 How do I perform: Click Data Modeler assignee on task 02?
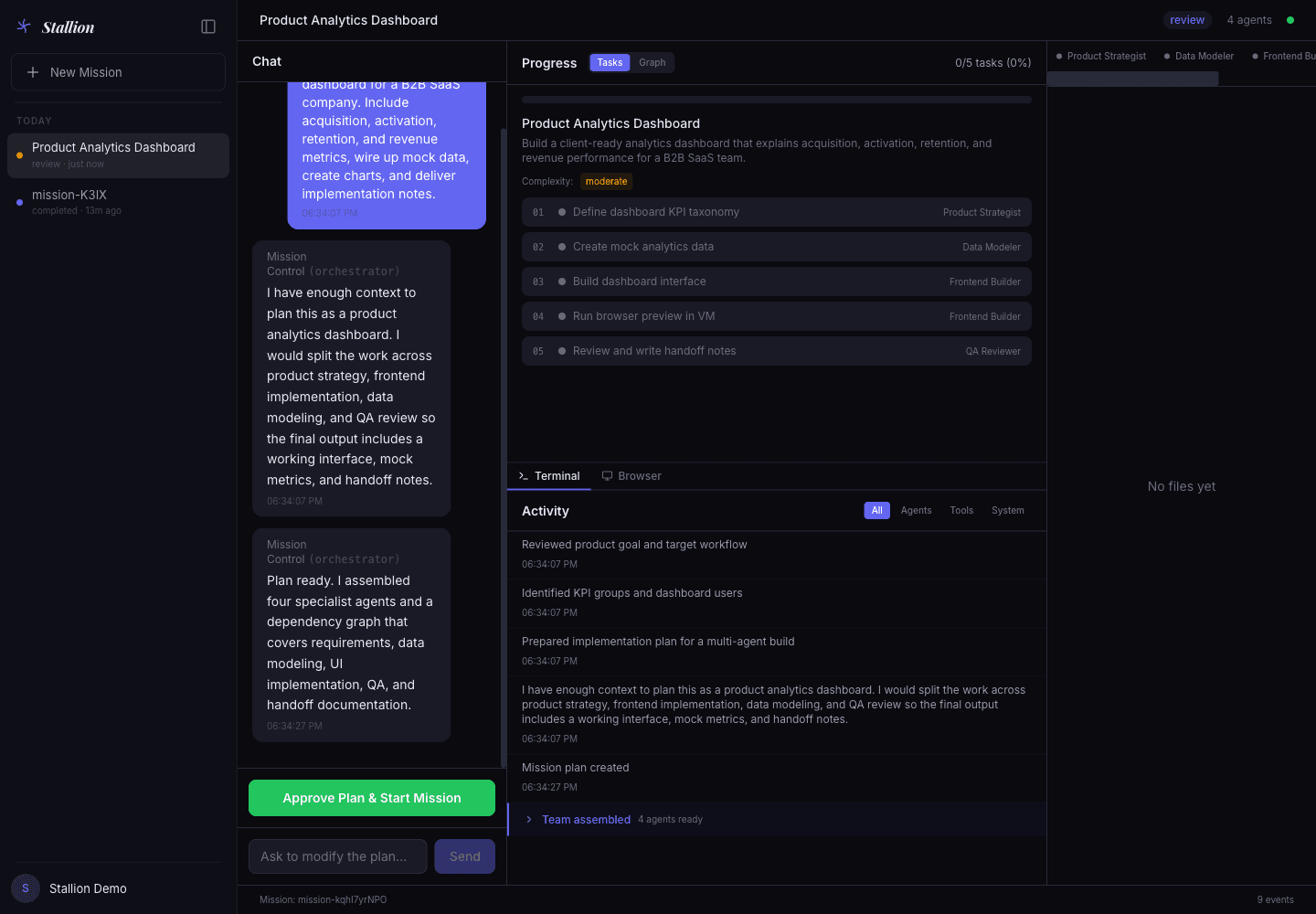(992, 248)
